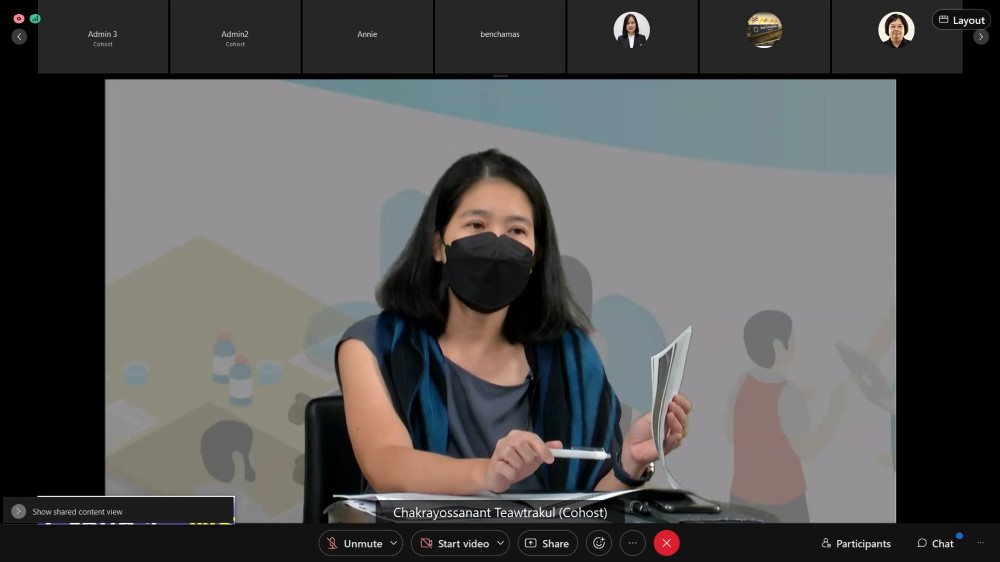Click red leave meeting button
Image resolution: width=1000 pixels, height=562 pixels.
pos(667,543)
